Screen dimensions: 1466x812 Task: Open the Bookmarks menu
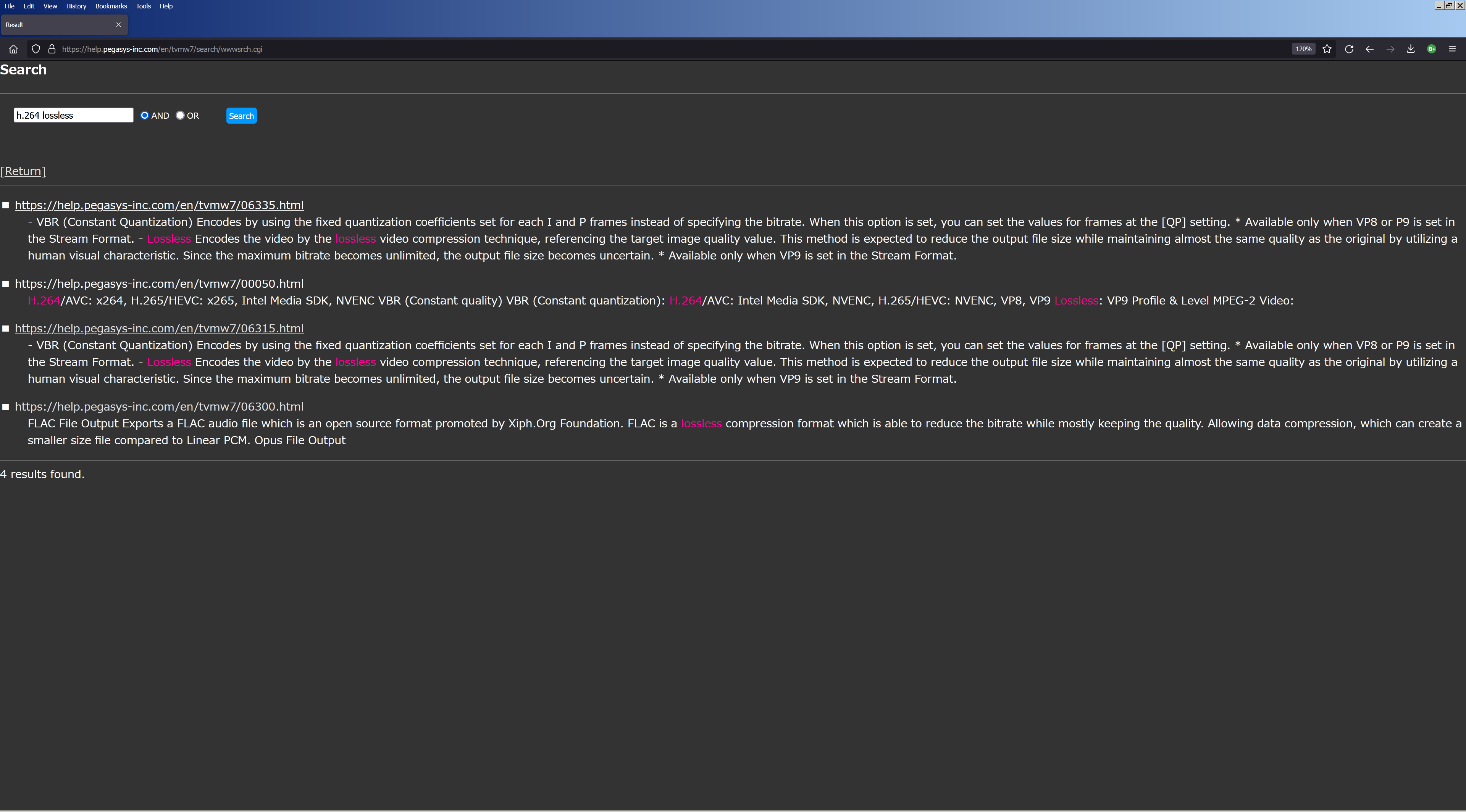pyautogui.click(x=111, y=6)
